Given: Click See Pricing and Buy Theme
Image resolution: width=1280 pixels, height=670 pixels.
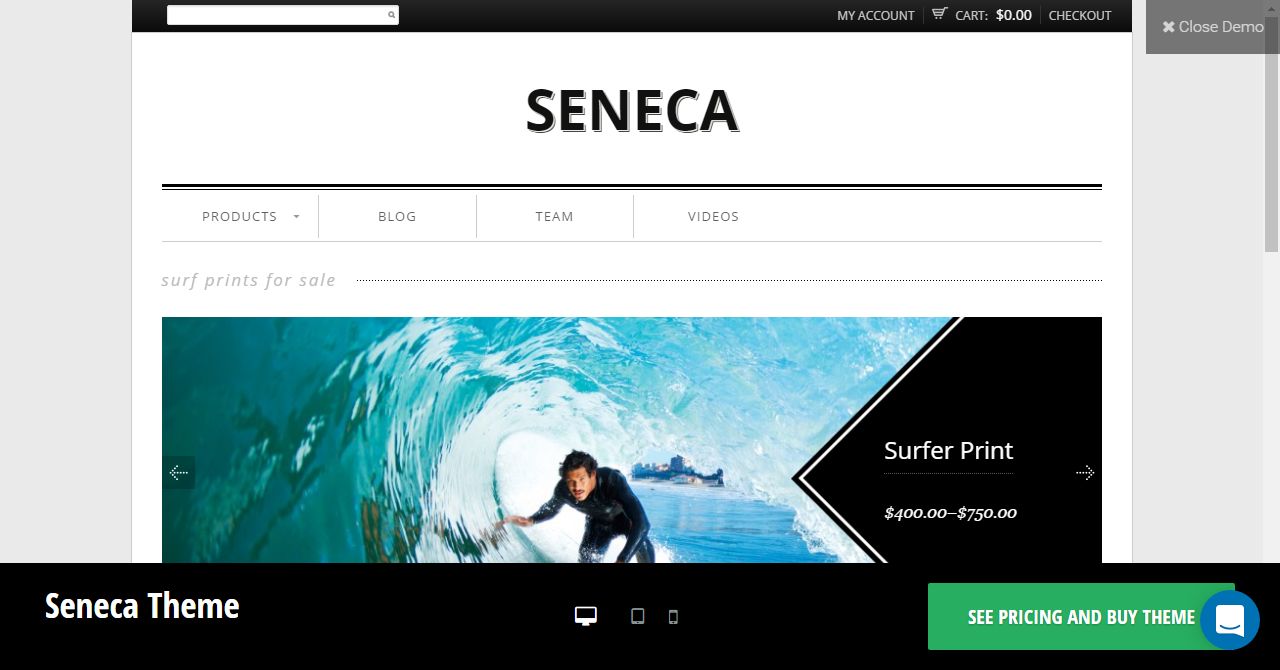Looking at the screenshot, I should [1081, 617].
